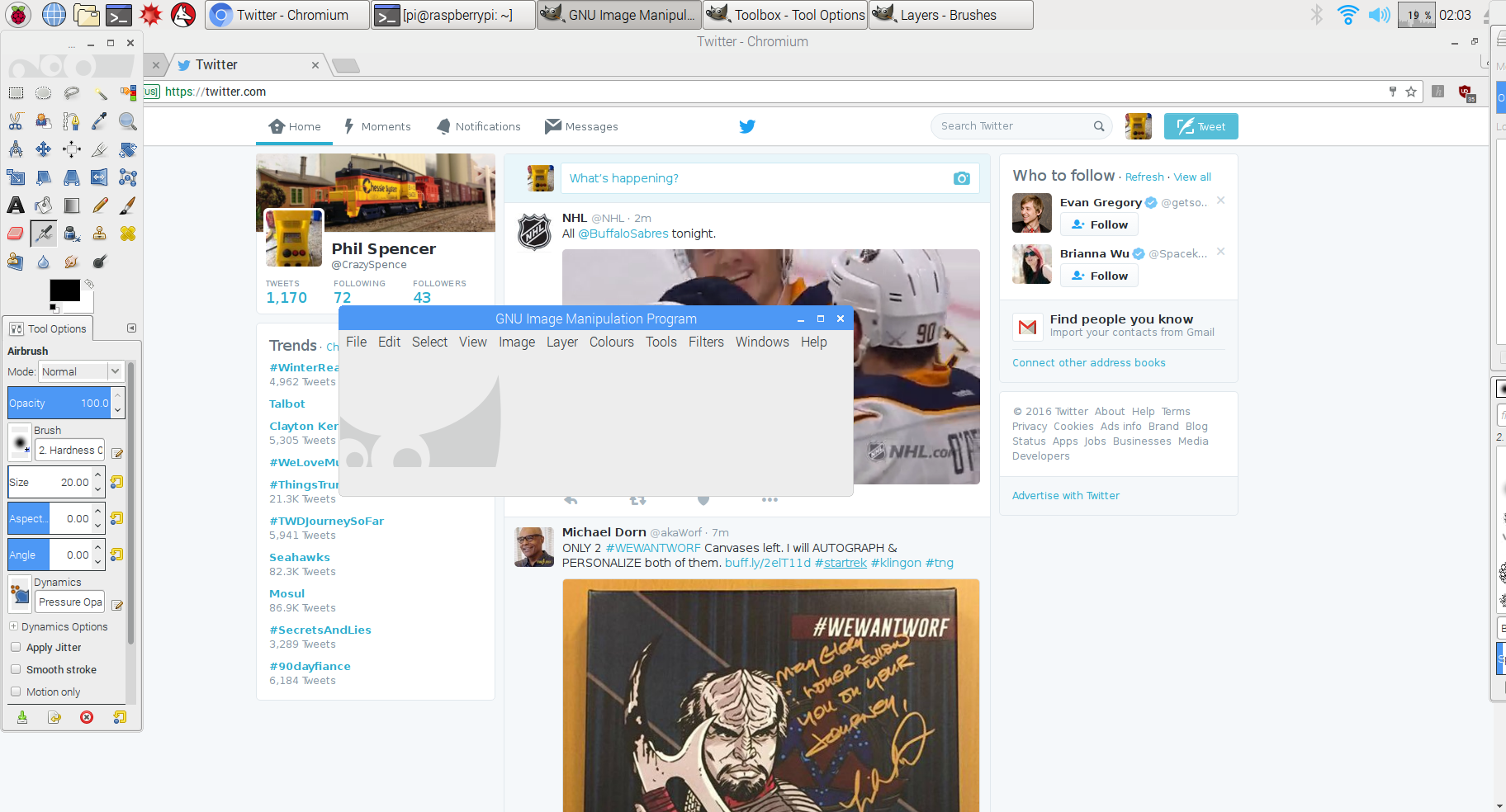Select the Crop tool in Toolbox
This screenshot has width=1506, height=812.
(100, 149)
